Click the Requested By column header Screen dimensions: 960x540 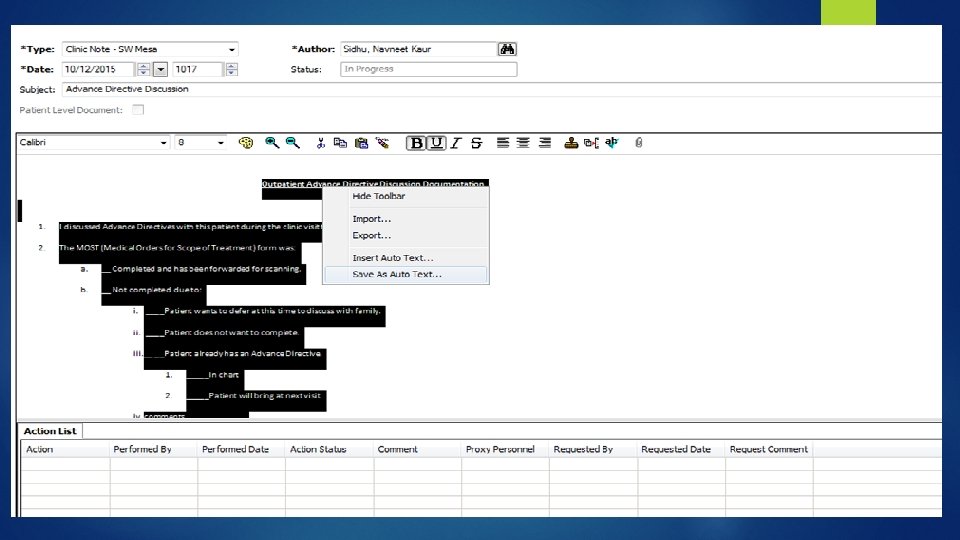click(593, 449)
